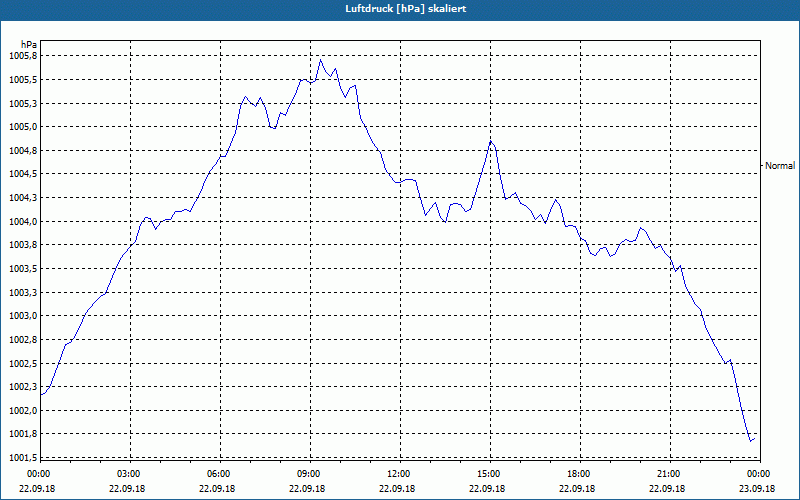Click the 1004,3 y-axis value
The width and height of the screenshot is (800, 500).
pyautogui.click(x=23, y=197)
